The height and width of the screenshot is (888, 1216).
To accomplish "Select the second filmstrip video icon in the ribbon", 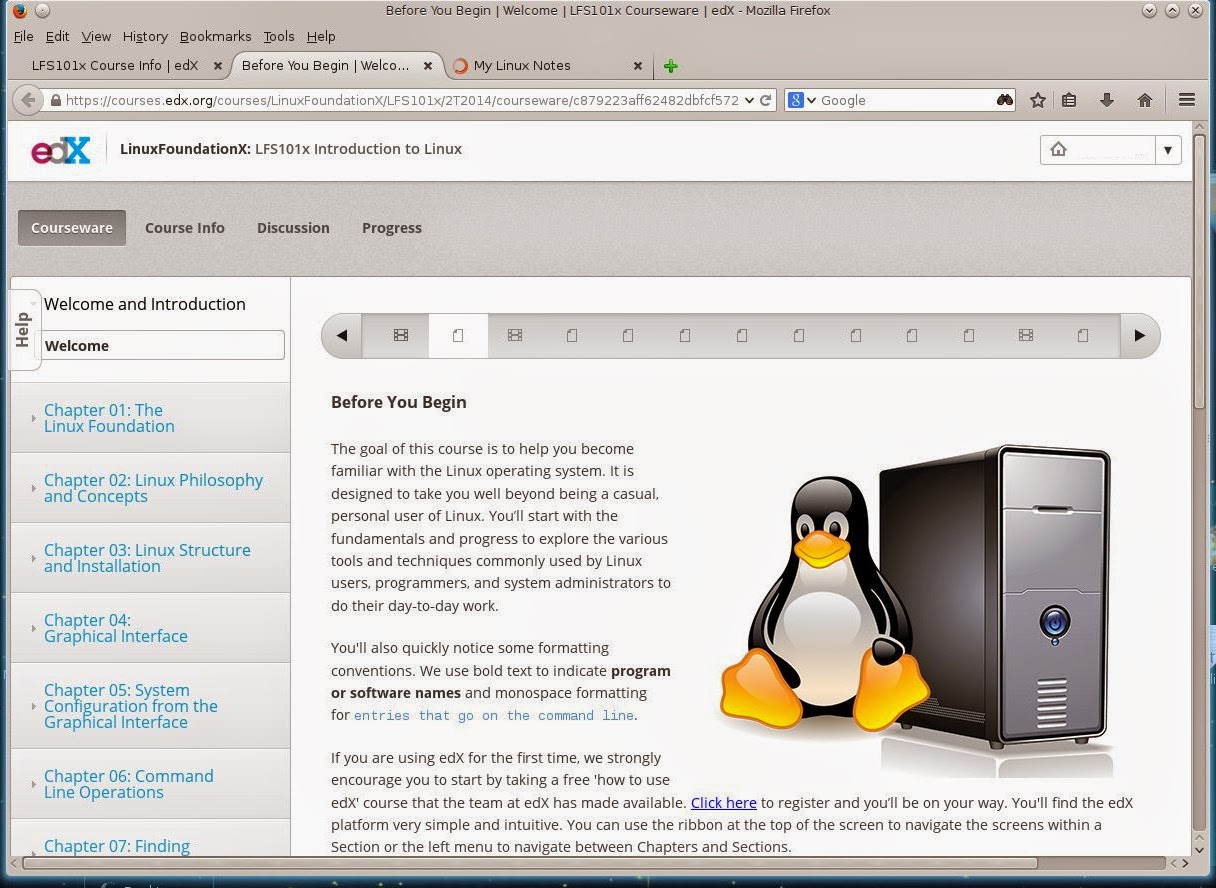I will (x=514, y=335).
